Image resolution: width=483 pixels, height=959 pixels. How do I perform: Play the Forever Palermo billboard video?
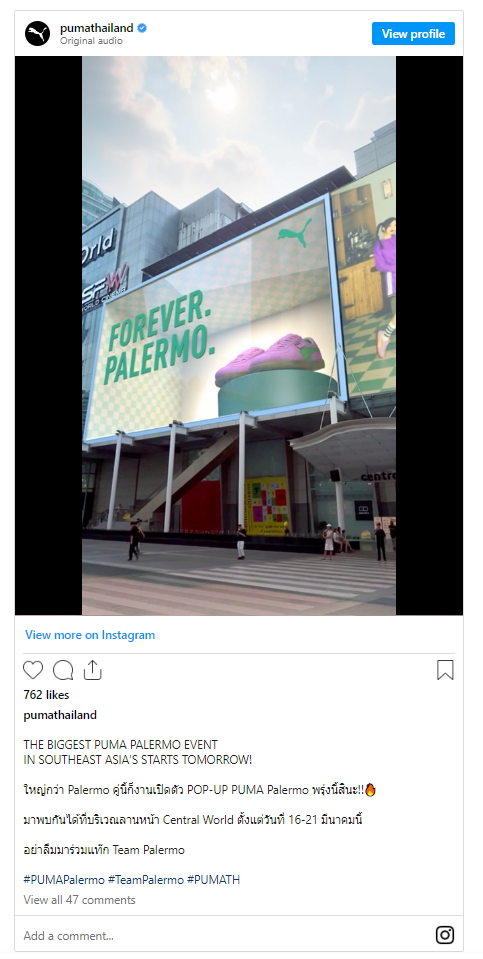(239, 335)
